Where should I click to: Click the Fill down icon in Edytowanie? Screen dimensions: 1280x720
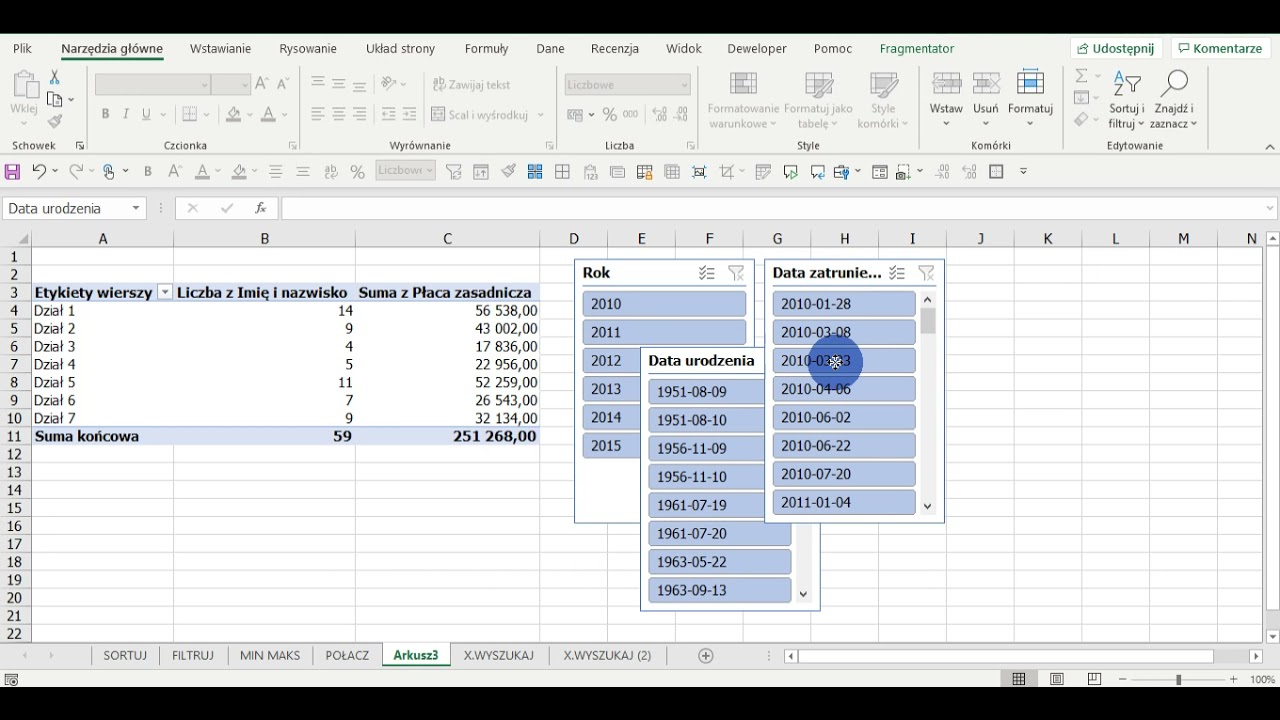click(1081, 98)
